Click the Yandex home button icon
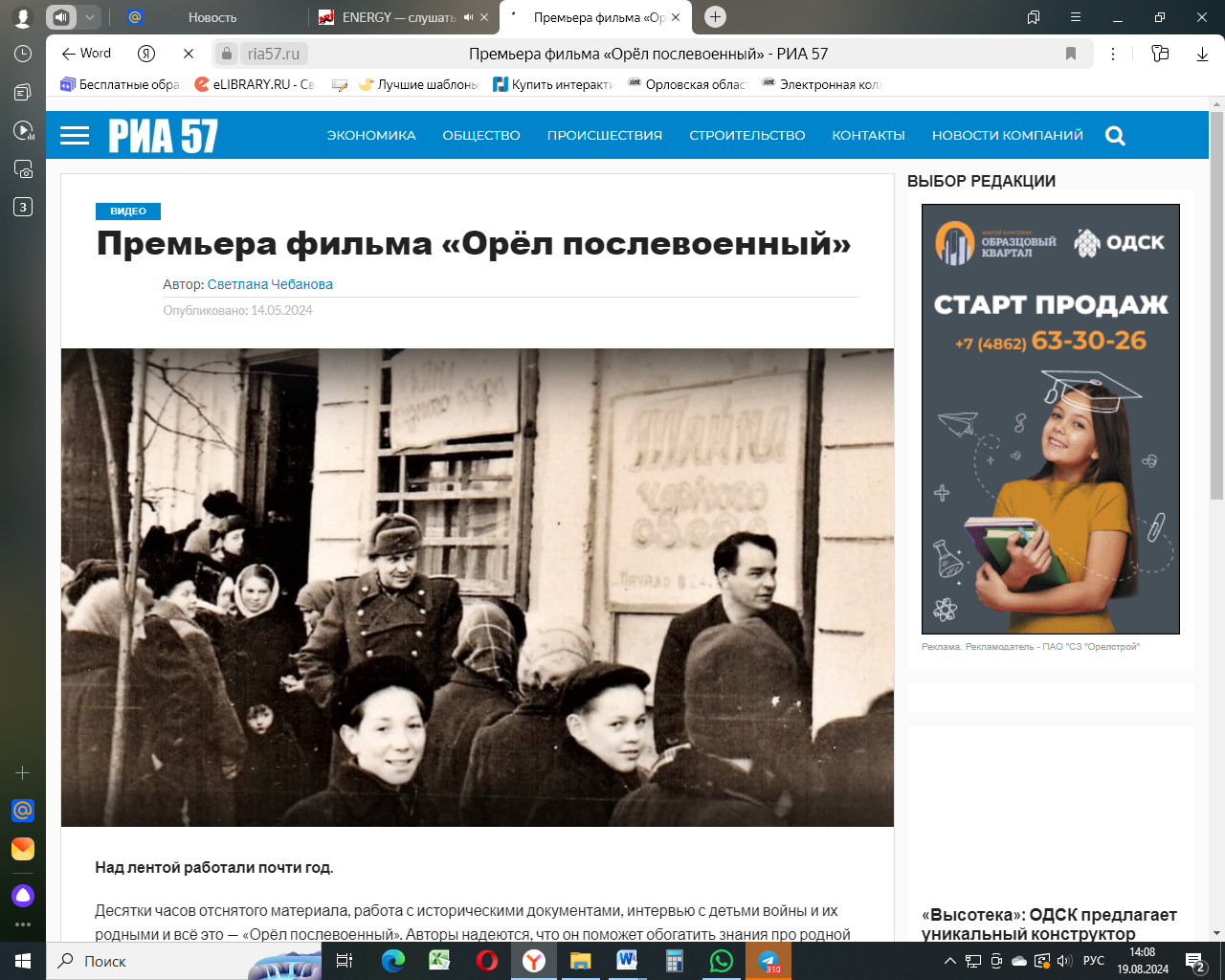 click(x=146, y=54)
